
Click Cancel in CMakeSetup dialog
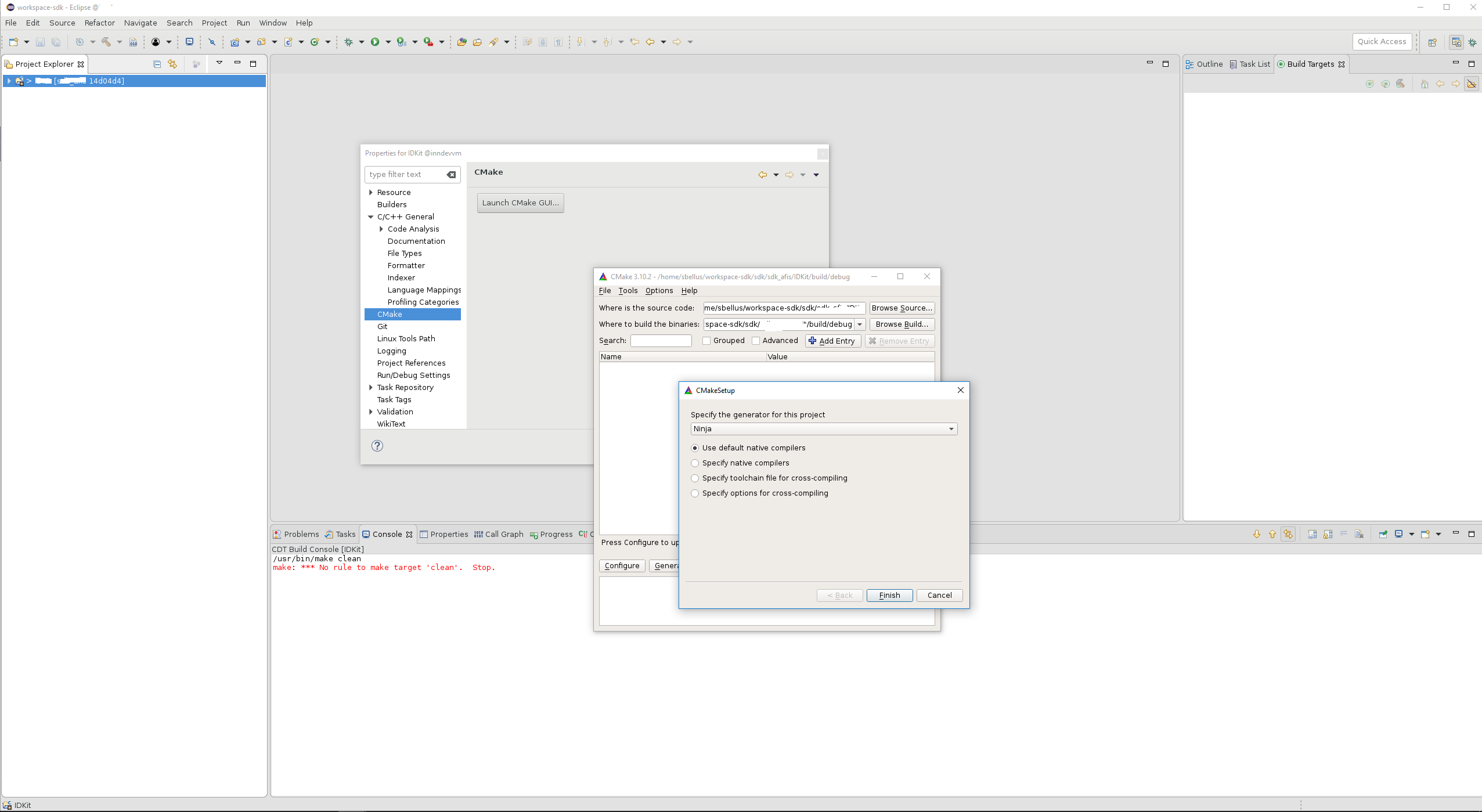pos(939,596)
